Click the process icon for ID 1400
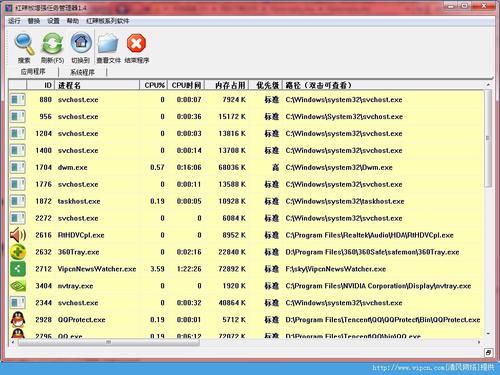This screenshot has width=500, height=375. tap(18, 151)
